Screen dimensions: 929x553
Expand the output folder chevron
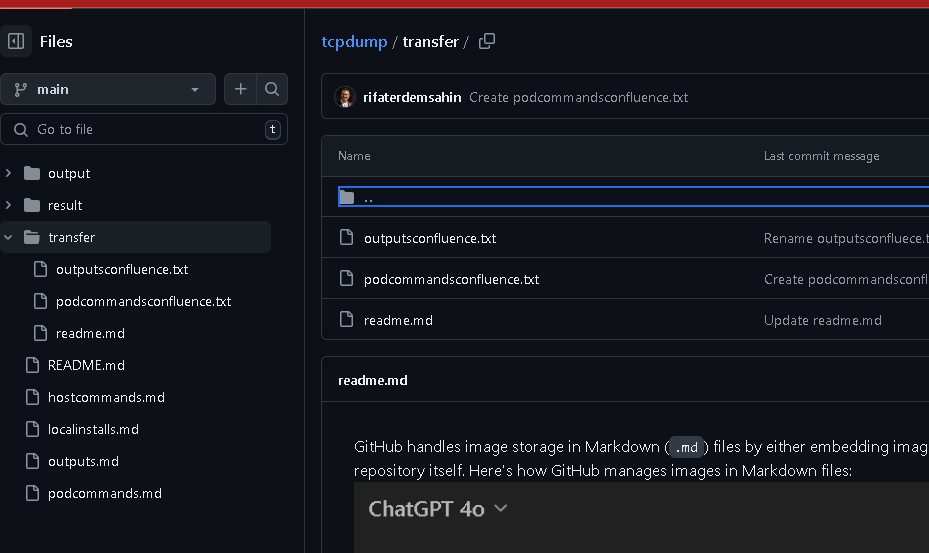pos(8,173)
